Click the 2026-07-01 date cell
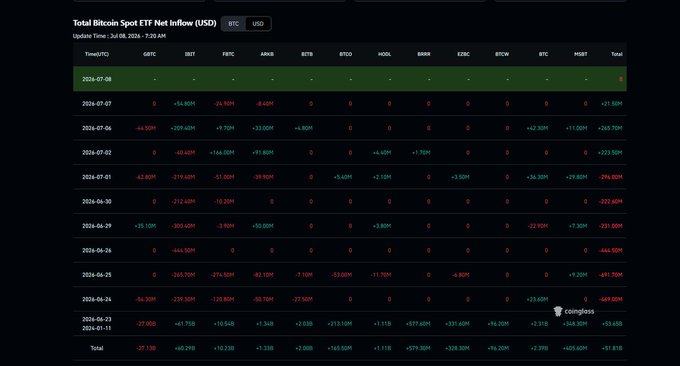680x366 pixels. tap(97, 177)
